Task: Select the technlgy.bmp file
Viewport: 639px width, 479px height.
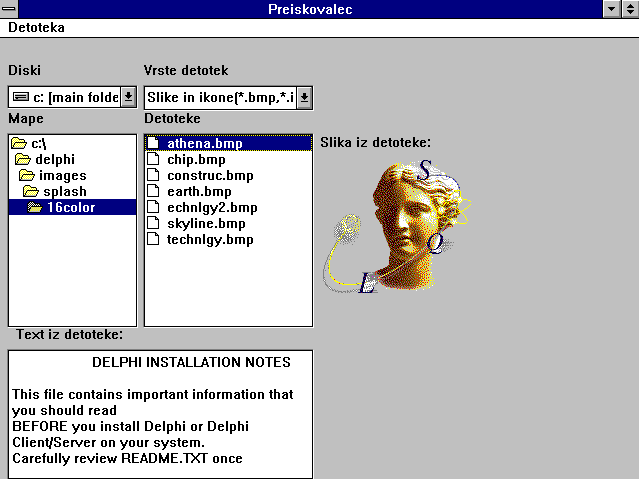Action: [228, 239]
